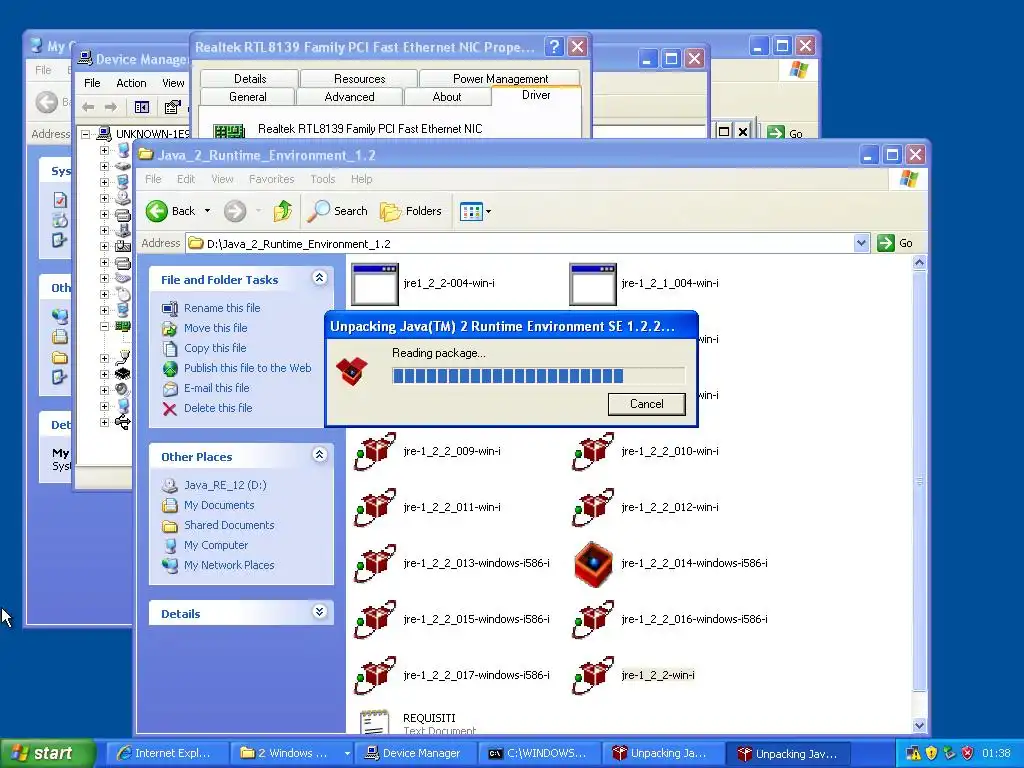Open Shared Documents in Other Places
Viewport: 1024px width, 768px height.
click(x=229, y=525)
